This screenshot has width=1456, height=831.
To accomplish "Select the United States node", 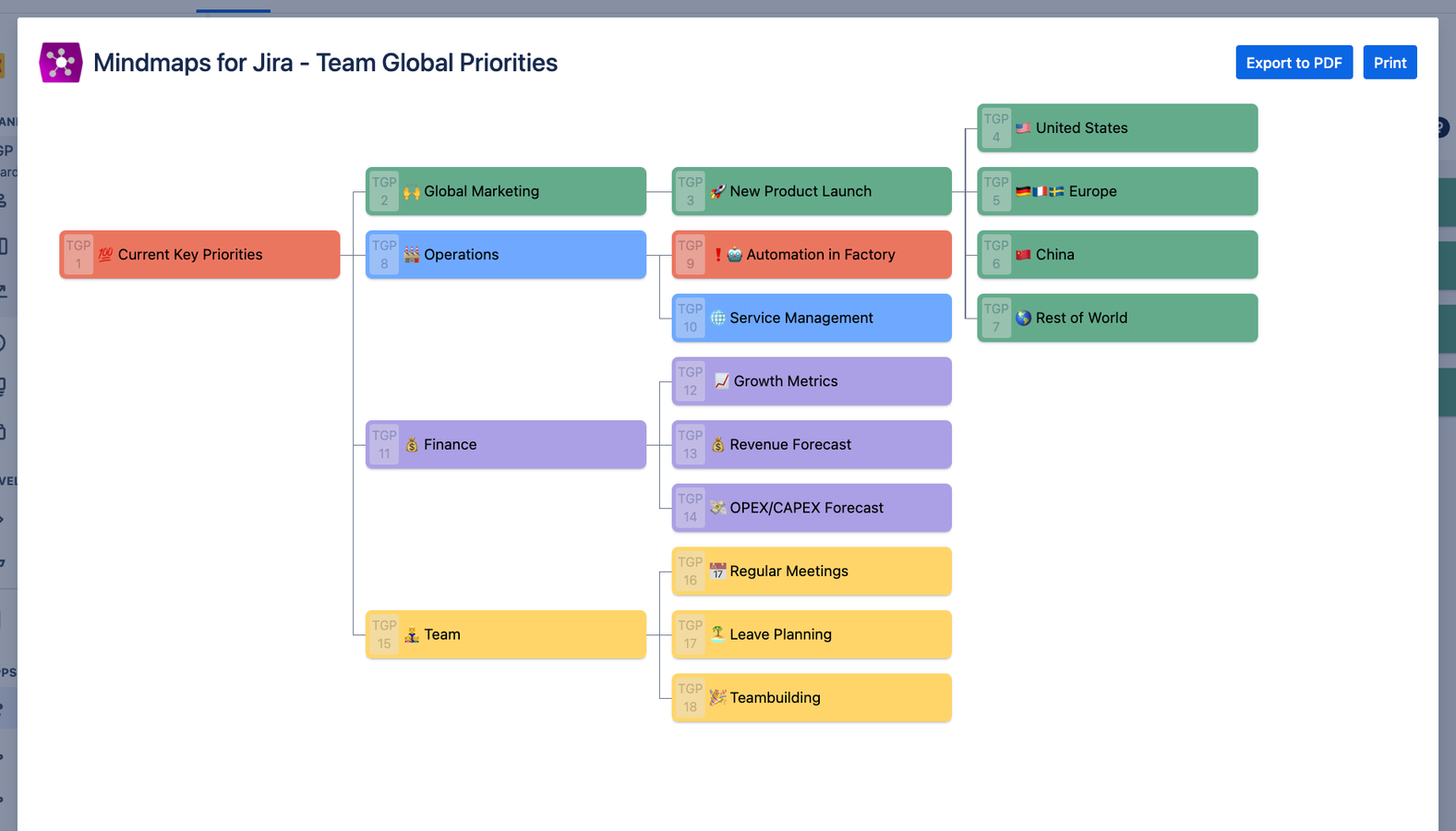I will click(x=1117, y=127).
